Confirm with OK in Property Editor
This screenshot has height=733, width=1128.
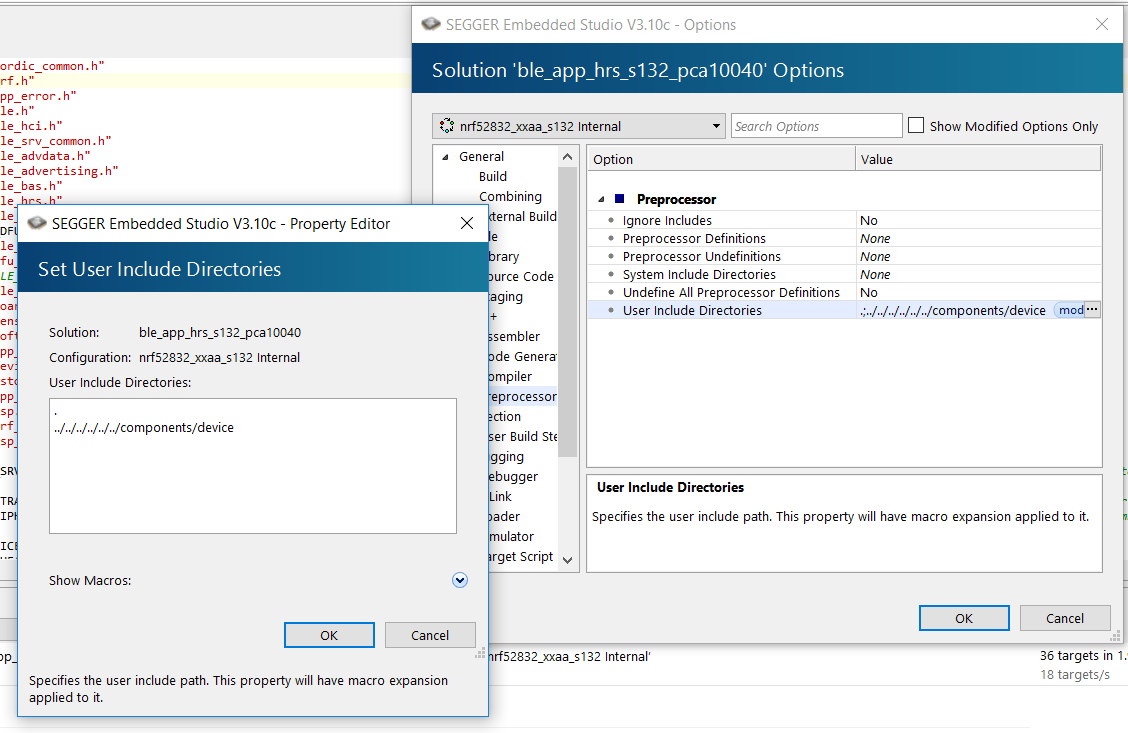329,635
